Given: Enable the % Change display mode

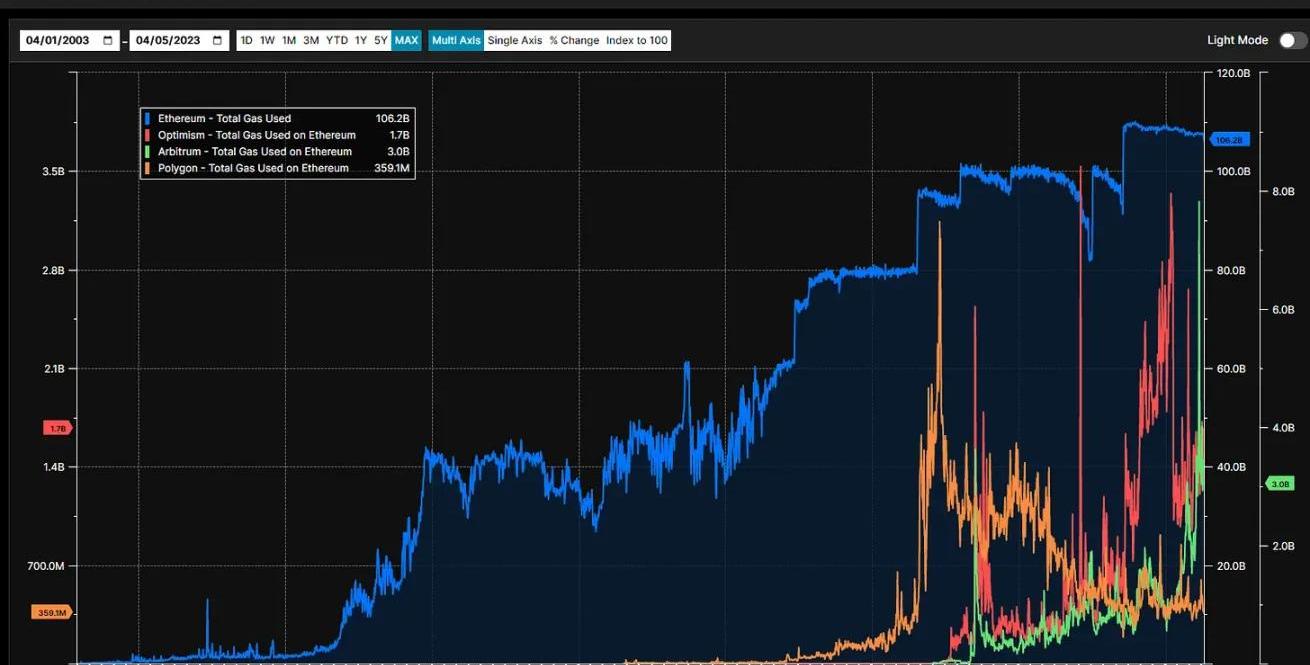Looking at the screenshot, I should 574,41.
